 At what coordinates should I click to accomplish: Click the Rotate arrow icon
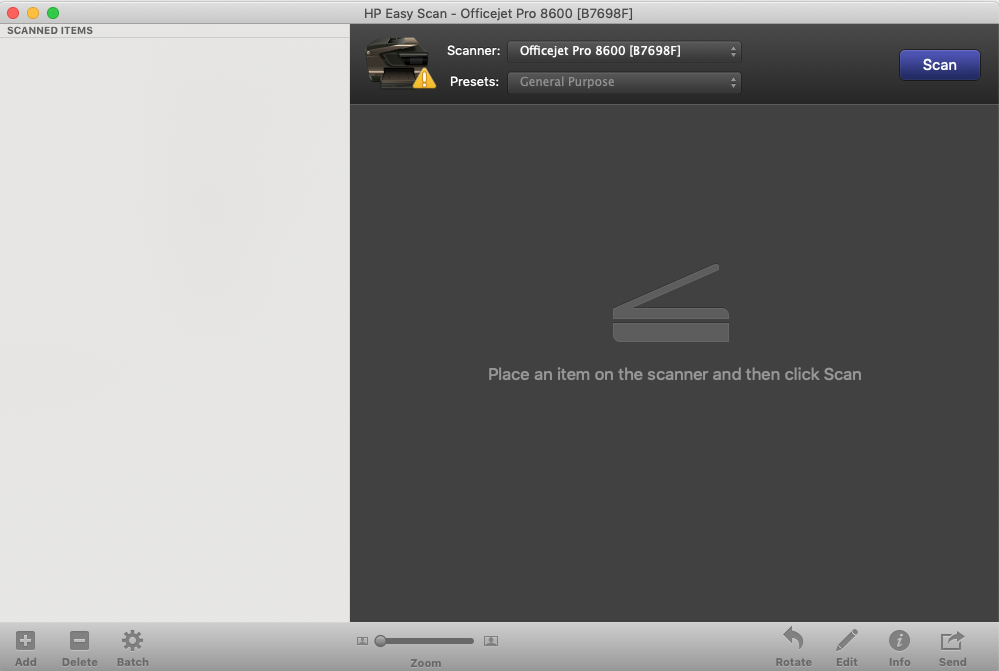coord(793,639)
